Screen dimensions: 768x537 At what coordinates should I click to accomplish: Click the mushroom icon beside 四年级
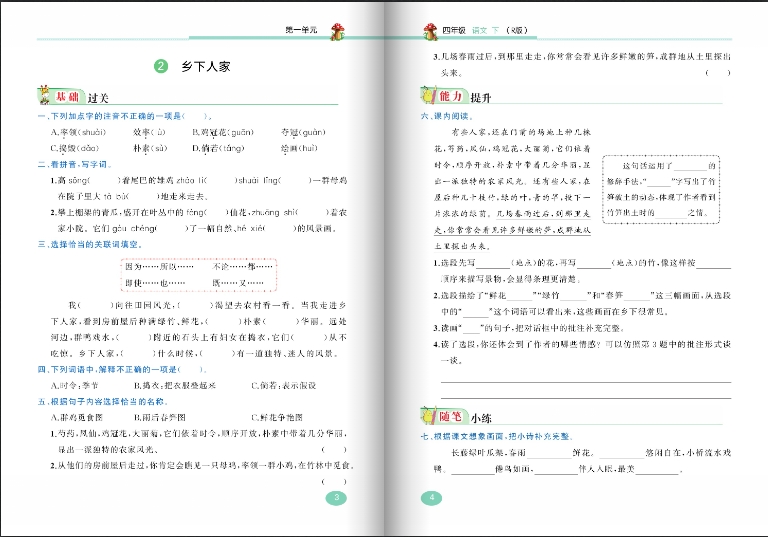pyautogui.click(x=431, y=31)
